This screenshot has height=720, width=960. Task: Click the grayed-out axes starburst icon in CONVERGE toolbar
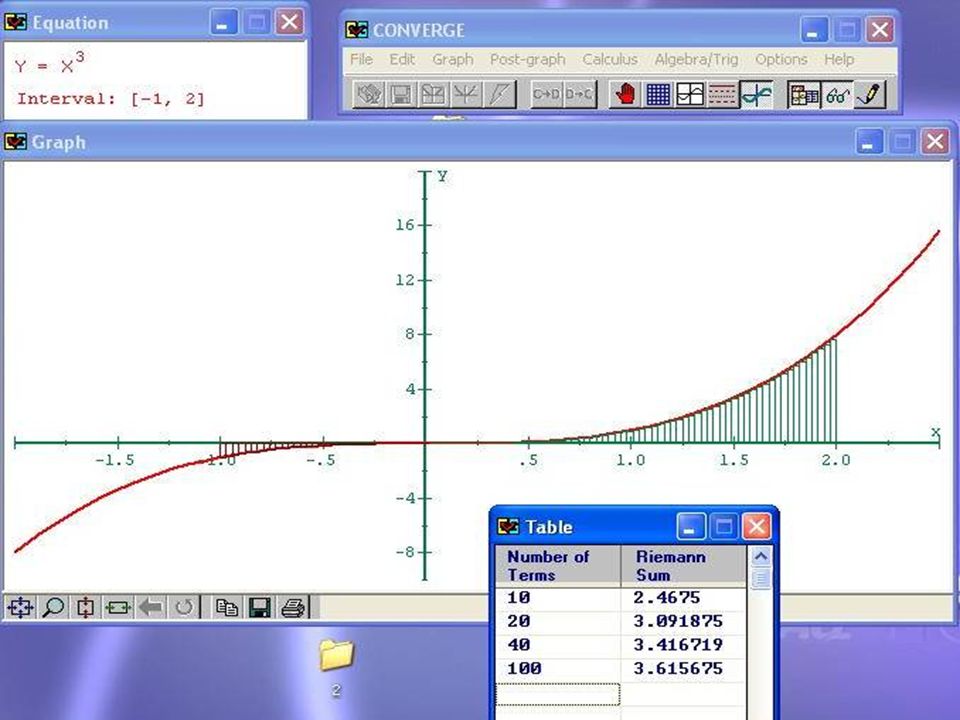pos(465,95)
